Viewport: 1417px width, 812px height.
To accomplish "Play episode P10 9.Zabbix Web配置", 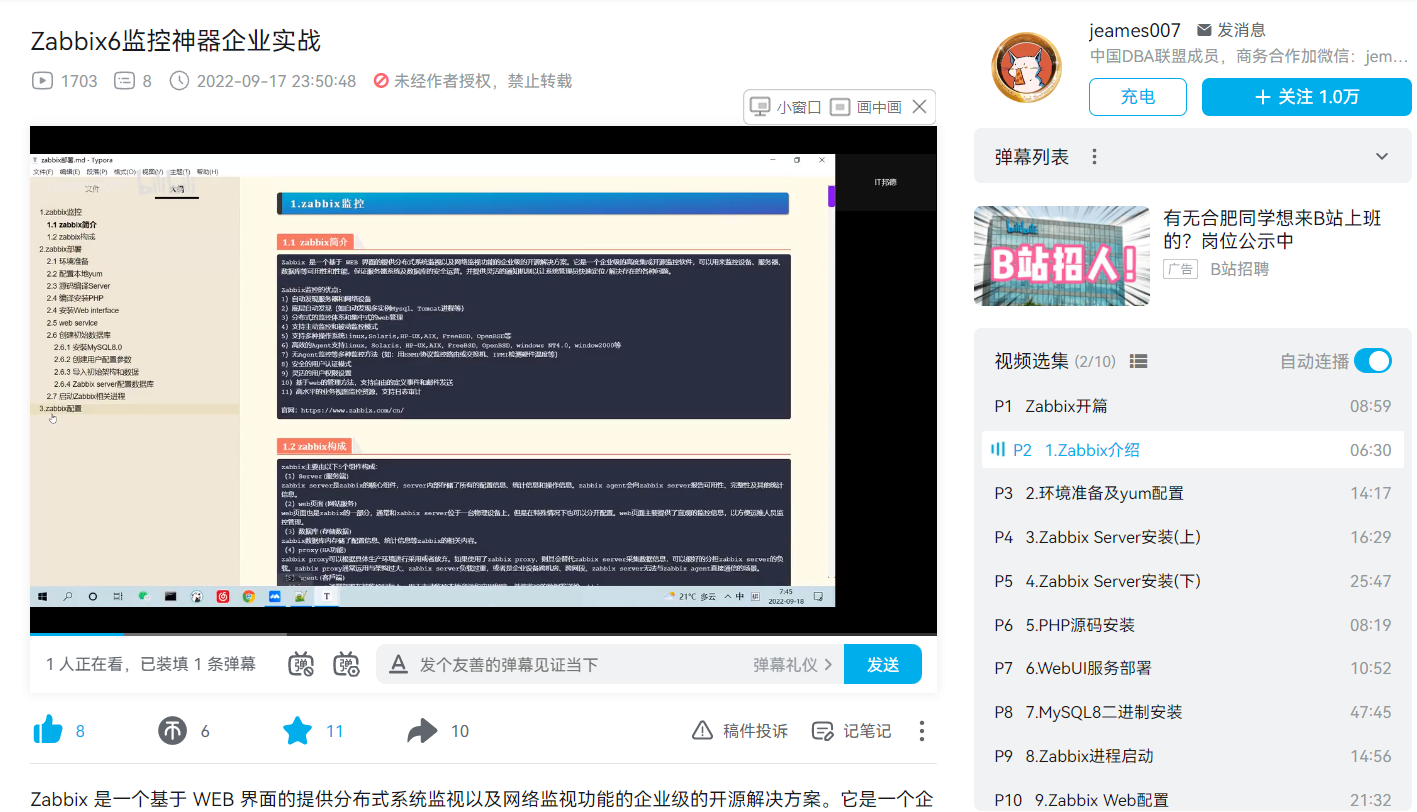I will click(1192, 800).
